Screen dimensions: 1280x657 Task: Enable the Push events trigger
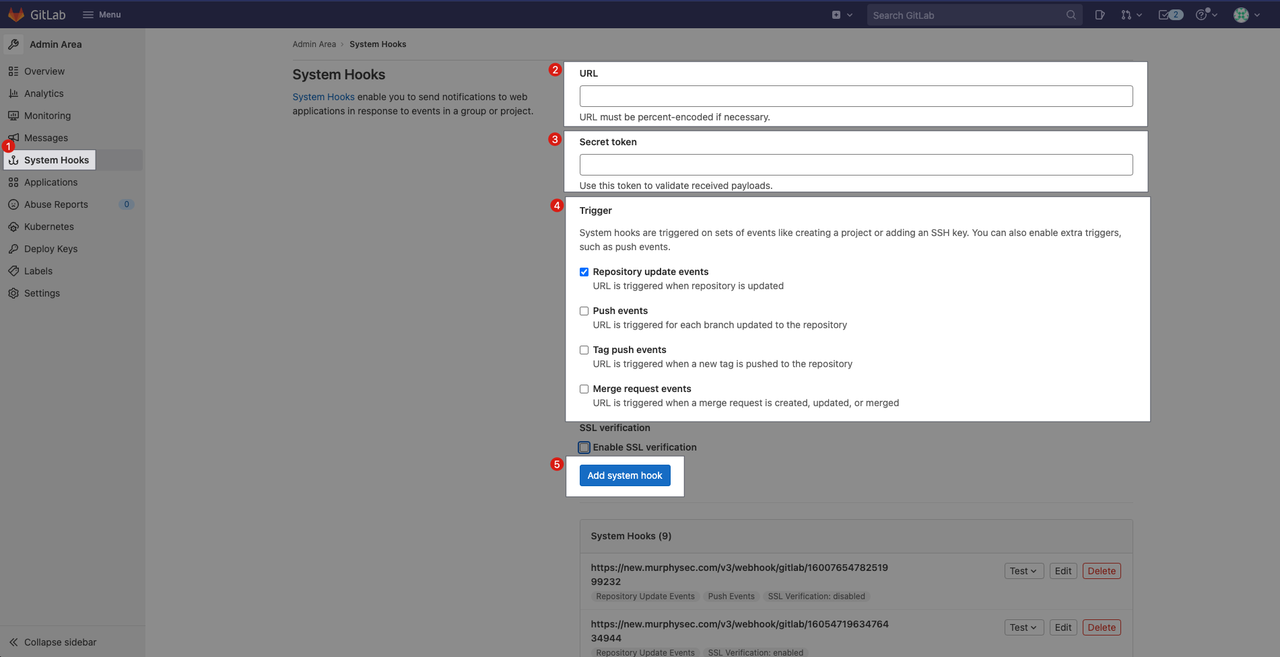point(584,310)
